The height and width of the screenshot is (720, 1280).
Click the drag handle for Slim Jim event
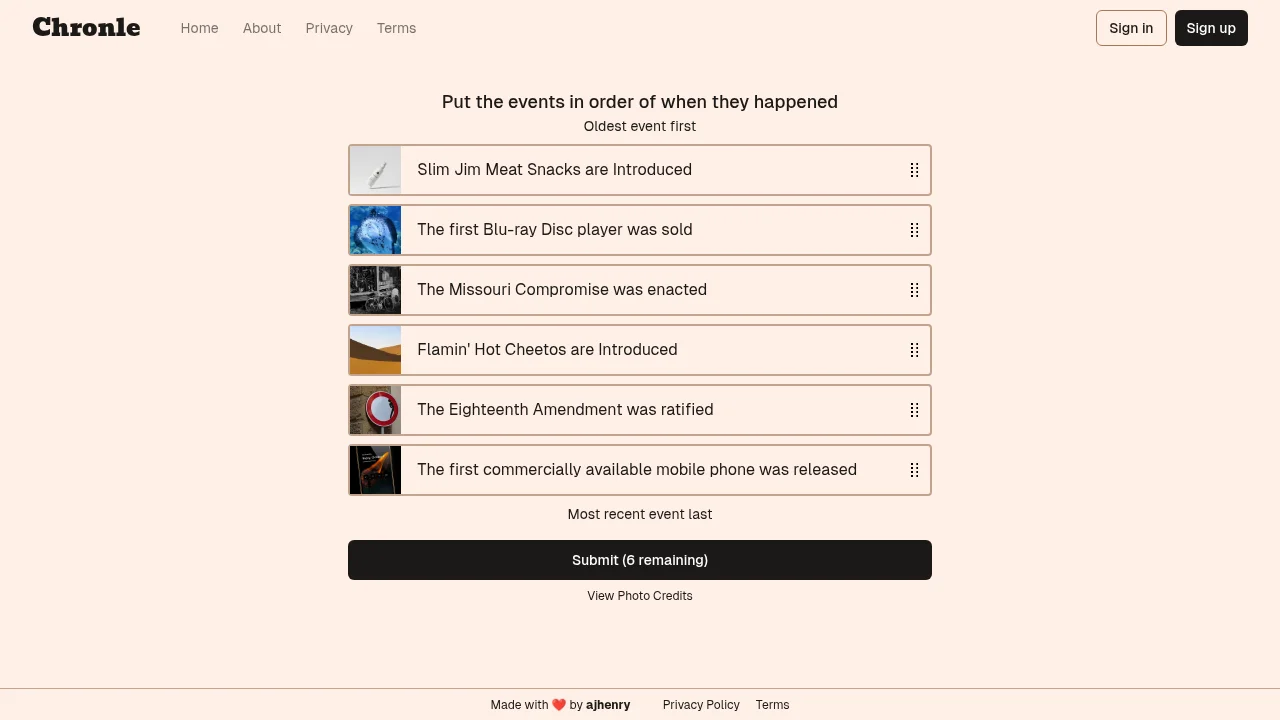(914, 170)
